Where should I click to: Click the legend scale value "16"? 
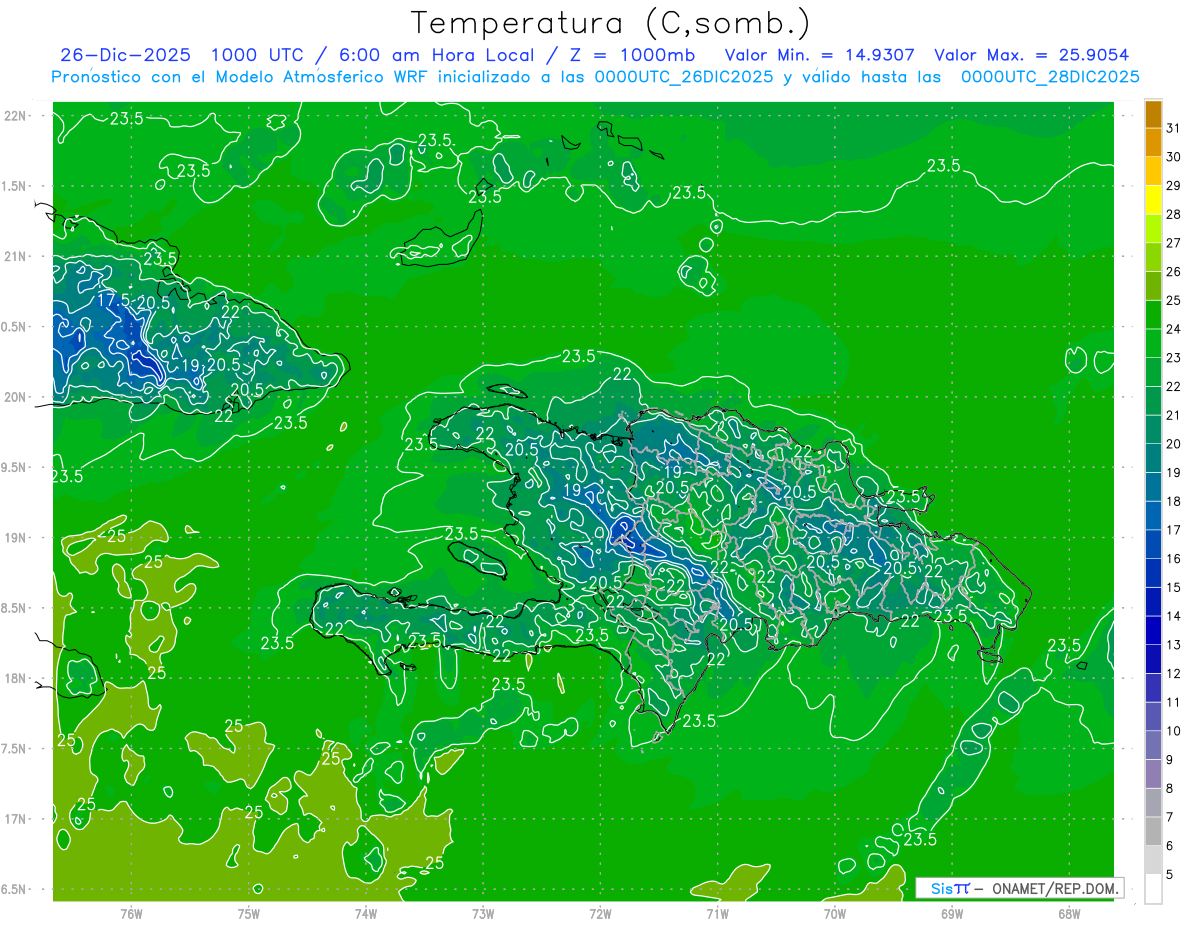coord(1174,559)
